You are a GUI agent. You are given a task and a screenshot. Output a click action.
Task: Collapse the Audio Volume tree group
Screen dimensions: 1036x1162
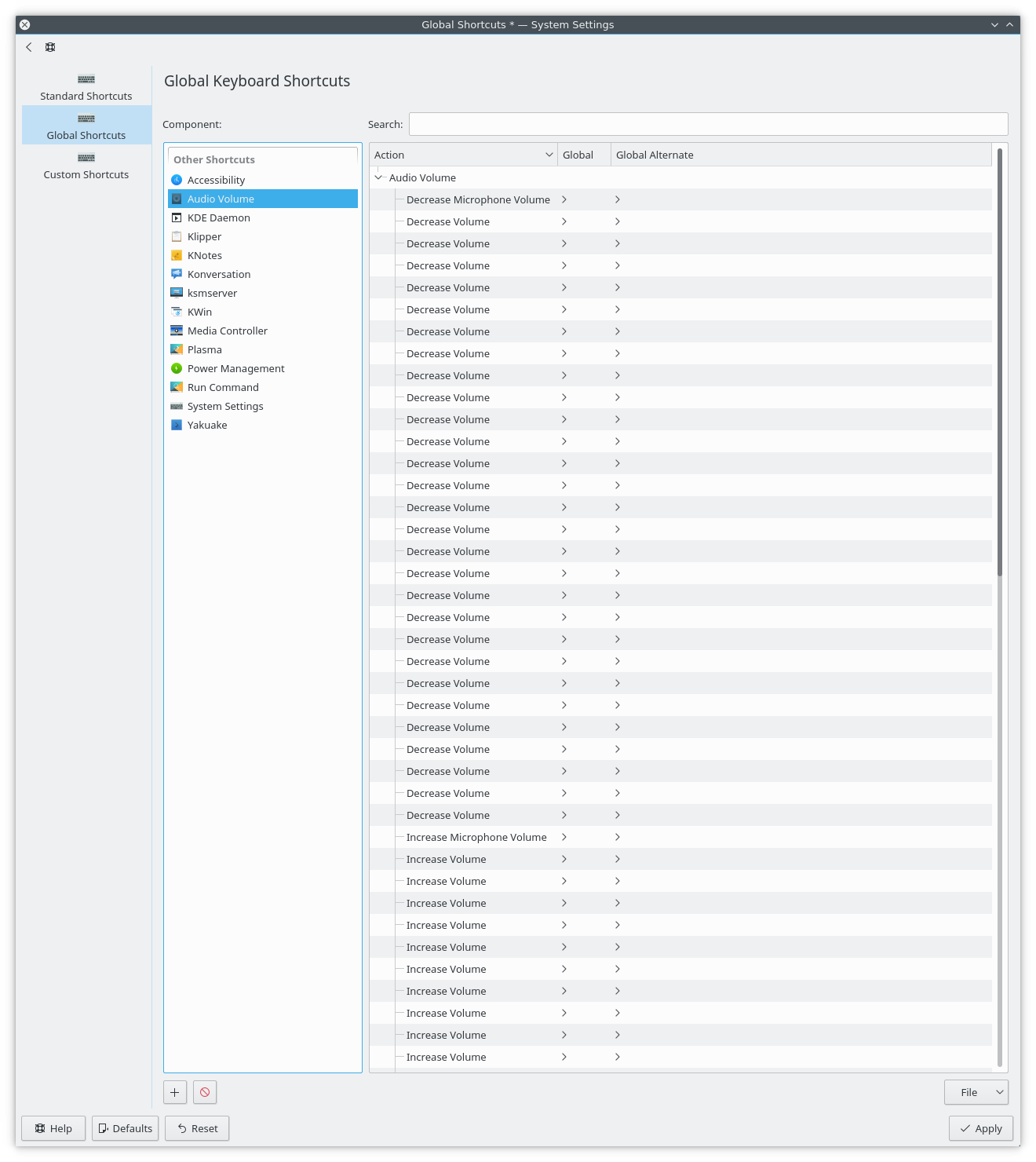(379, 177)
